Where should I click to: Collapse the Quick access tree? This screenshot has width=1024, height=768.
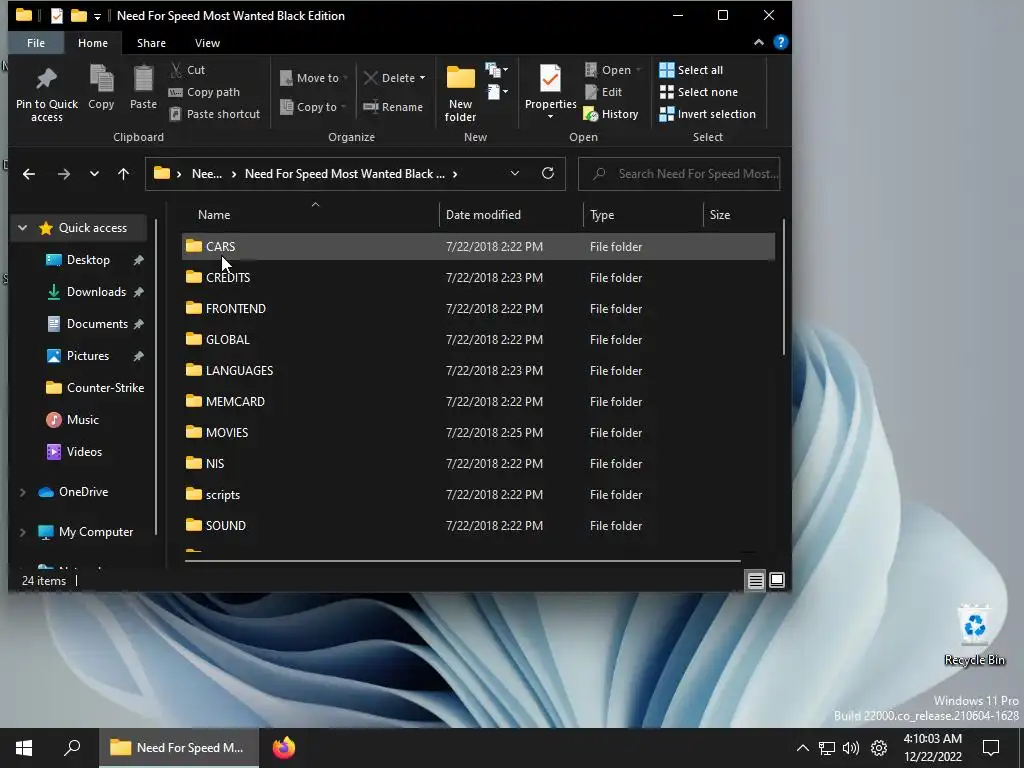coord(22,228)
